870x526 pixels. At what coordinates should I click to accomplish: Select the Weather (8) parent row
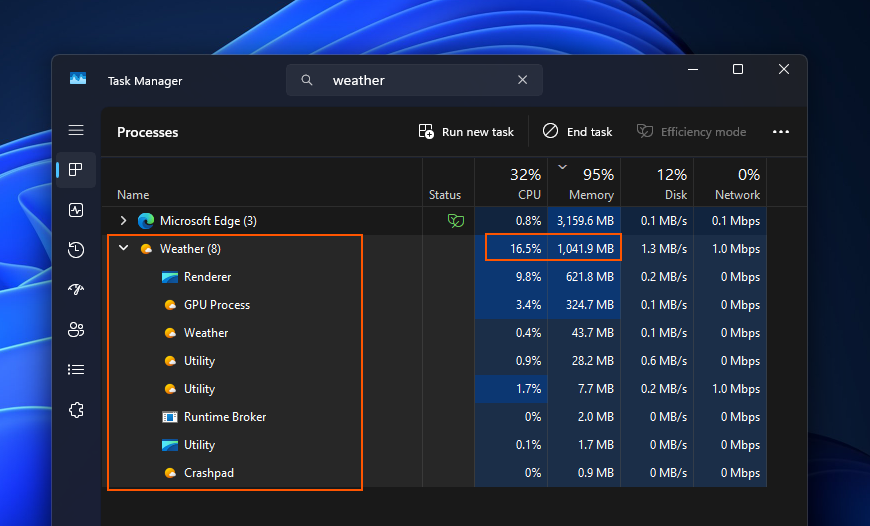pyautogui.click(x=434, y=249)
